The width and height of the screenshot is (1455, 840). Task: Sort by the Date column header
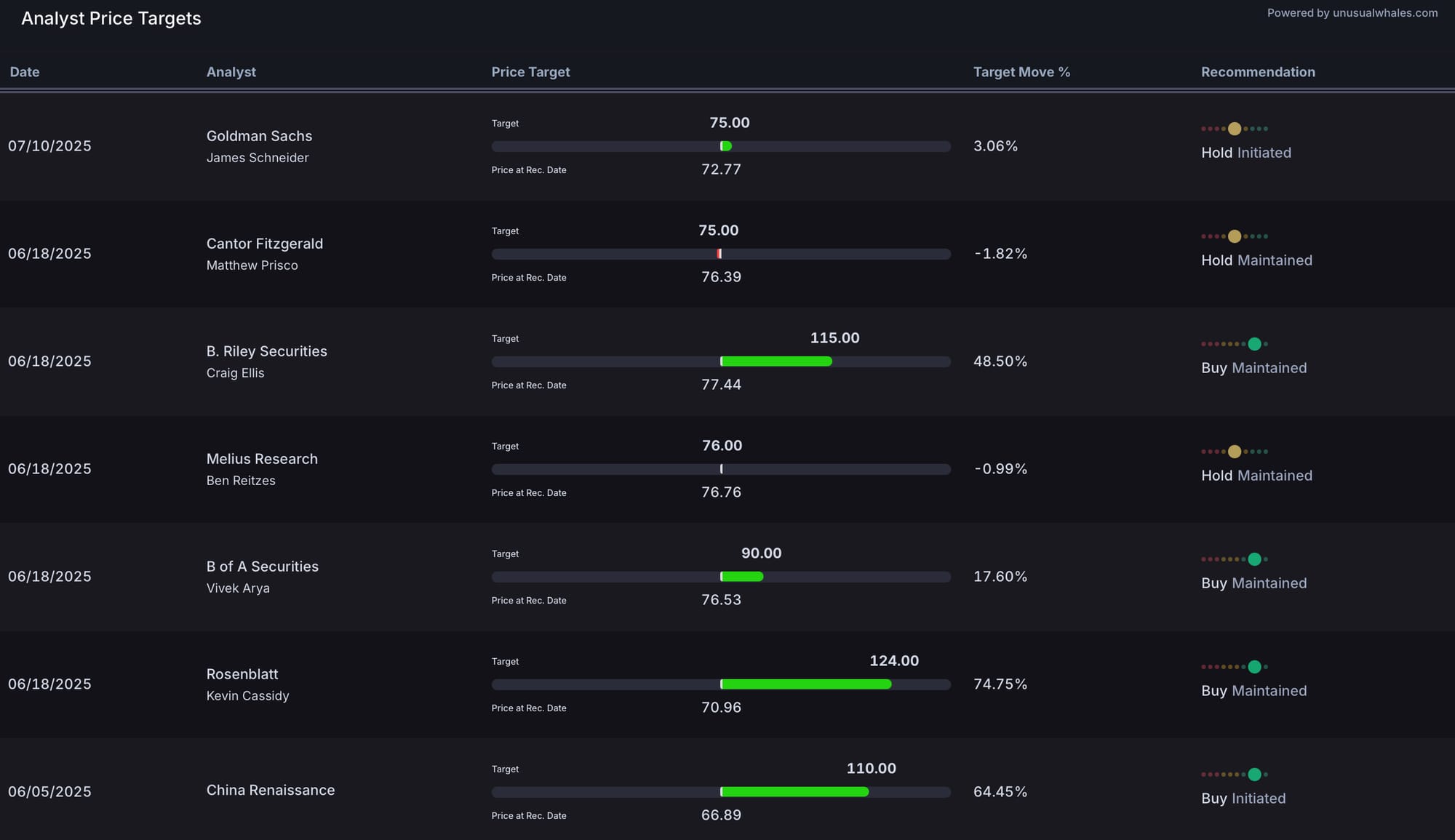(25, 72)
